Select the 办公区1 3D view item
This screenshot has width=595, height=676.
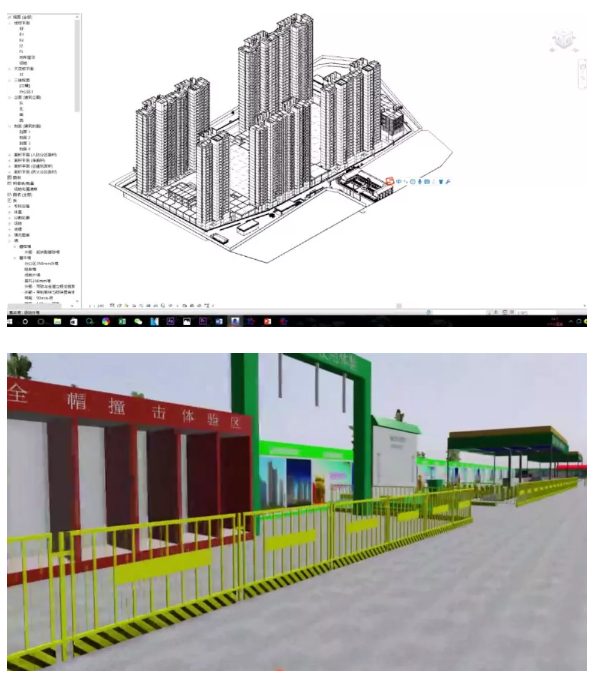pyautogui.click(x=26, y=92)
